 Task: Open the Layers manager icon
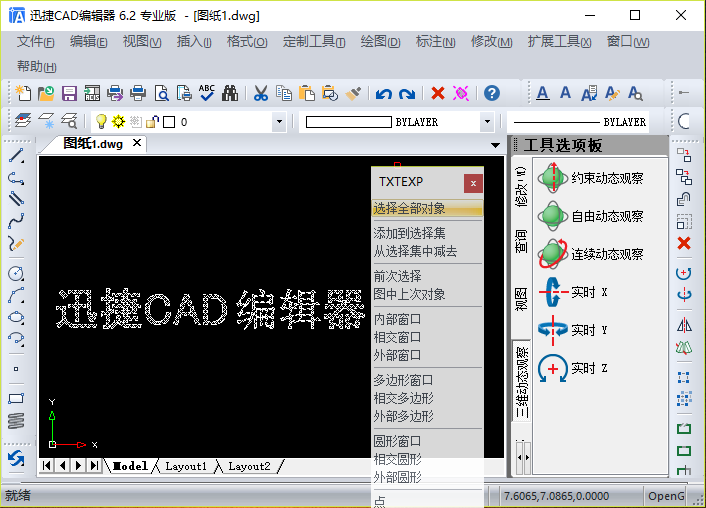point(23,121)
